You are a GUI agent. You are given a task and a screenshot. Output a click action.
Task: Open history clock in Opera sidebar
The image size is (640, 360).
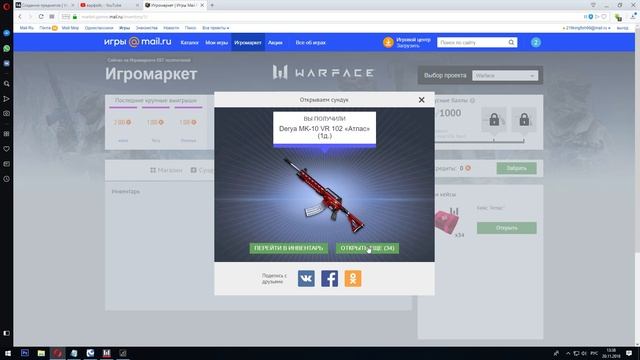pyautogui.click(x=7, y=179)
